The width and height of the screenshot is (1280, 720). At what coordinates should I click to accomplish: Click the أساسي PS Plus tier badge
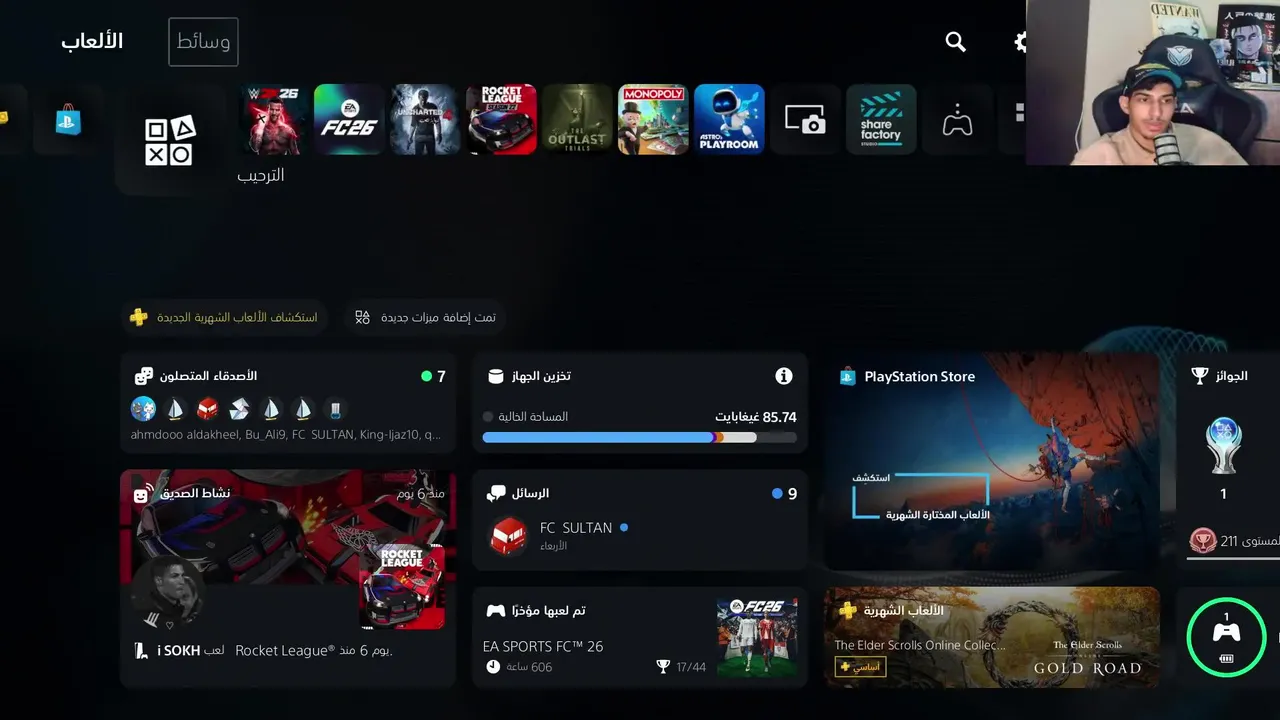click(860, 666)
